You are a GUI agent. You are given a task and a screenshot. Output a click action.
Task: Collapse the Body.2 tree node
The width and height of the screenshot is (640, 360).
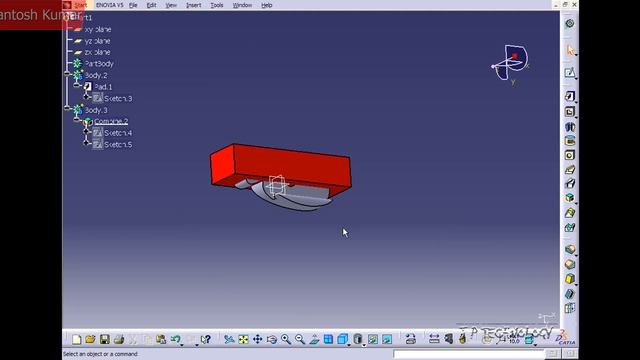point(67,73)
